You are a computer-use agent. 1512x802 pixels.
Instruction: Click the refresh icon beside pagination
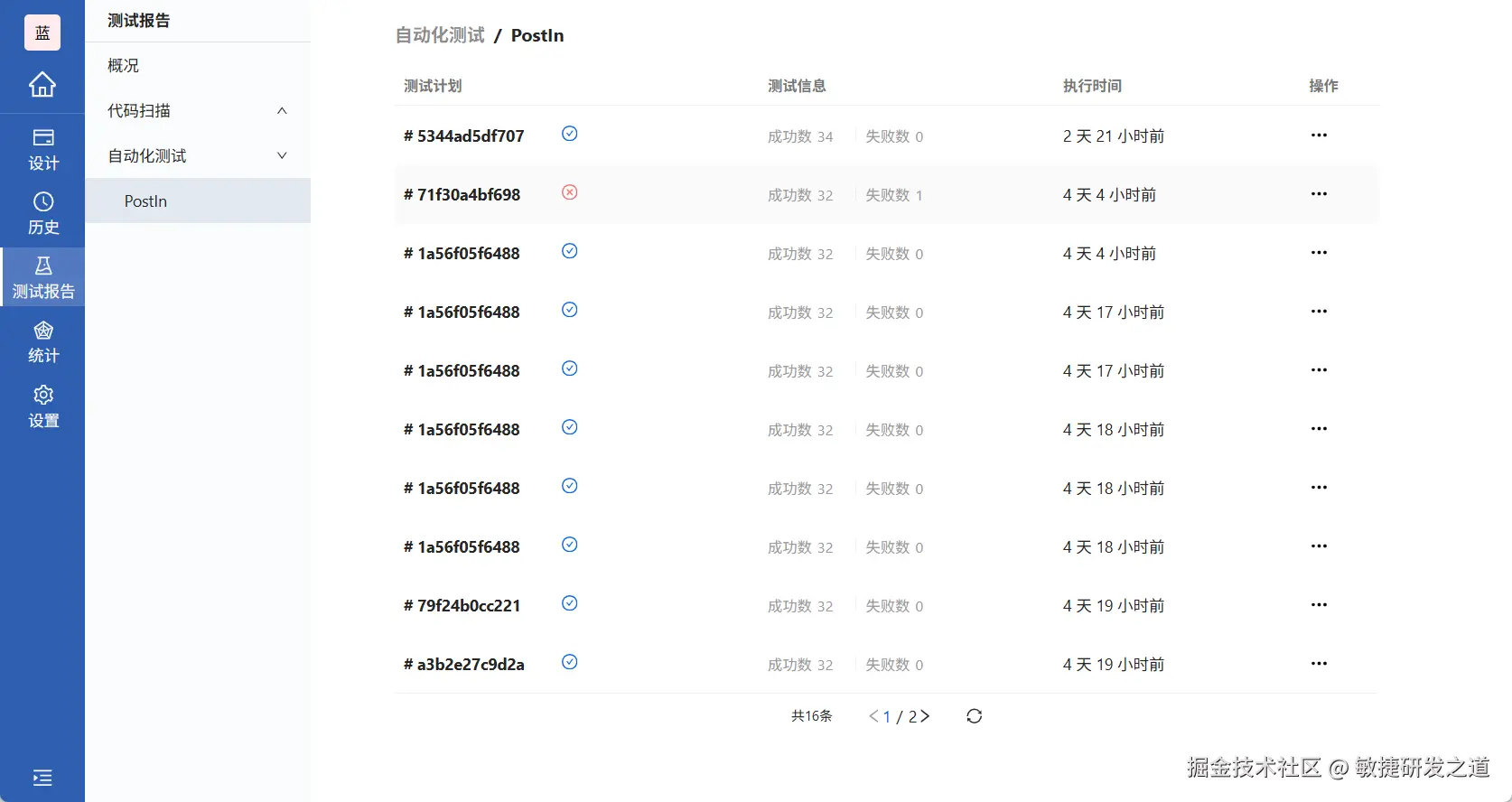point(974,716)
